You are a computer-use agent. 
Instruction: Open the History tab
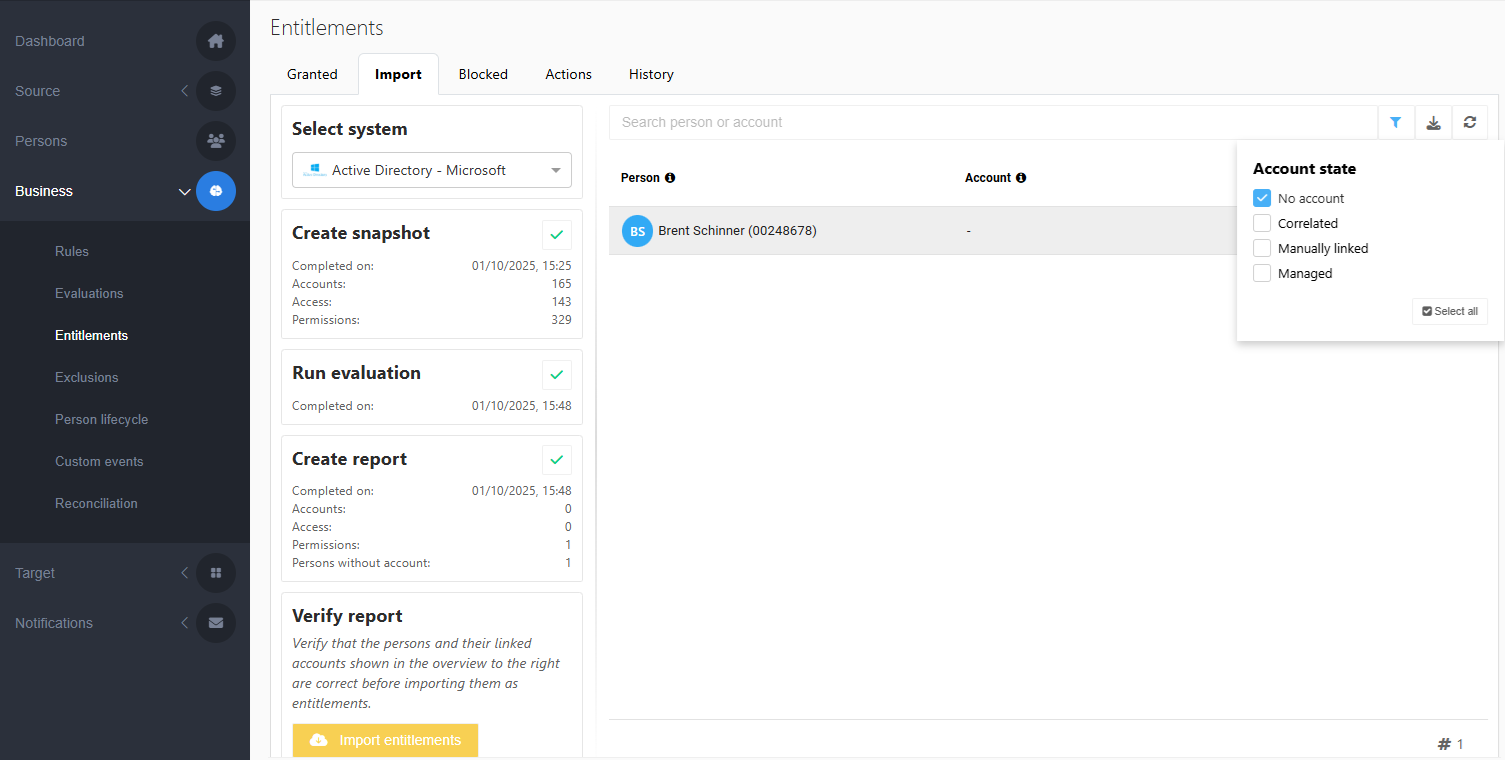651,74
